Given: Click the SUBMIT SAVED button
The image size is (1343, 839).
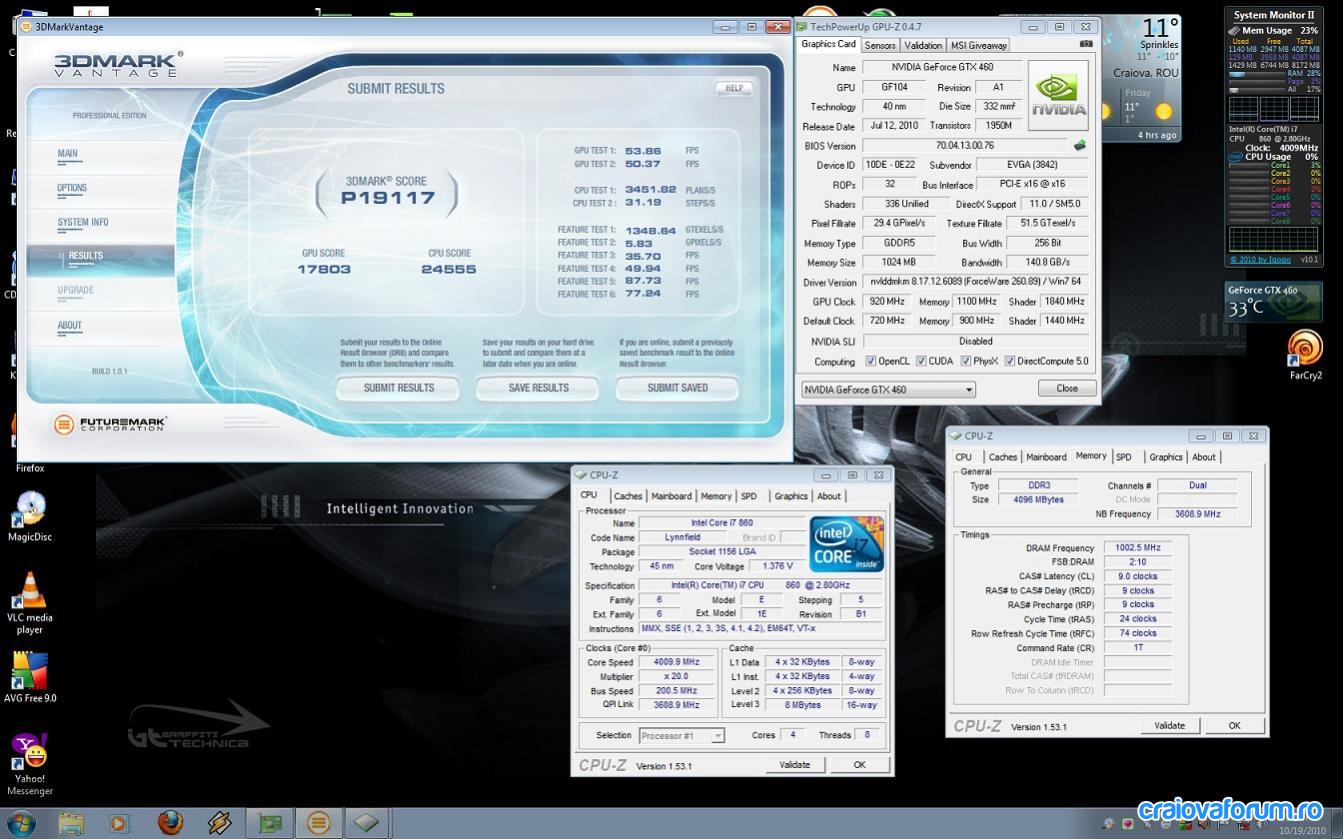Looking at the screenshot, I should pyautogui.click(x=677, y=388).
